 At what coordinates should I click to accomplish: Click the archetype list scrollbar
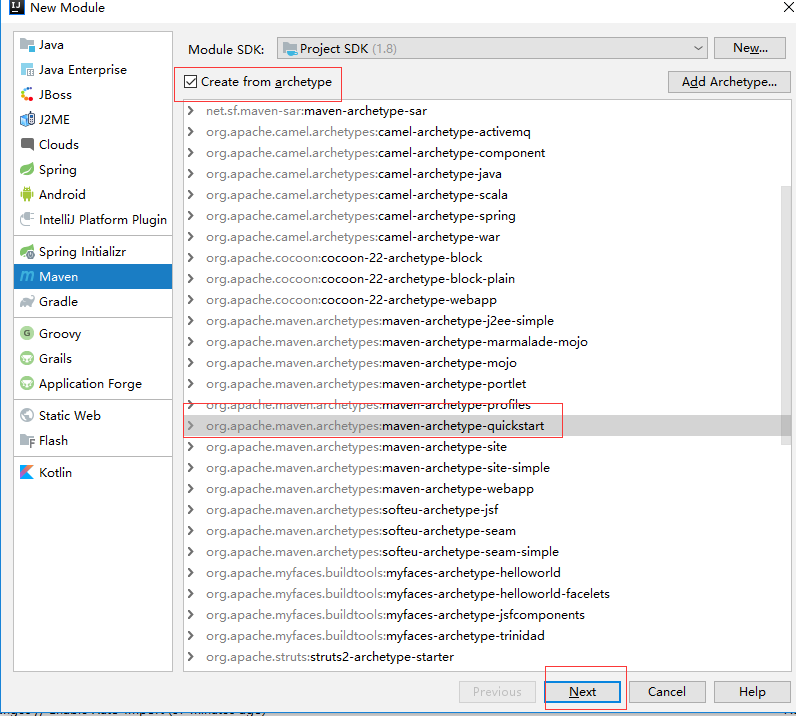786,315
